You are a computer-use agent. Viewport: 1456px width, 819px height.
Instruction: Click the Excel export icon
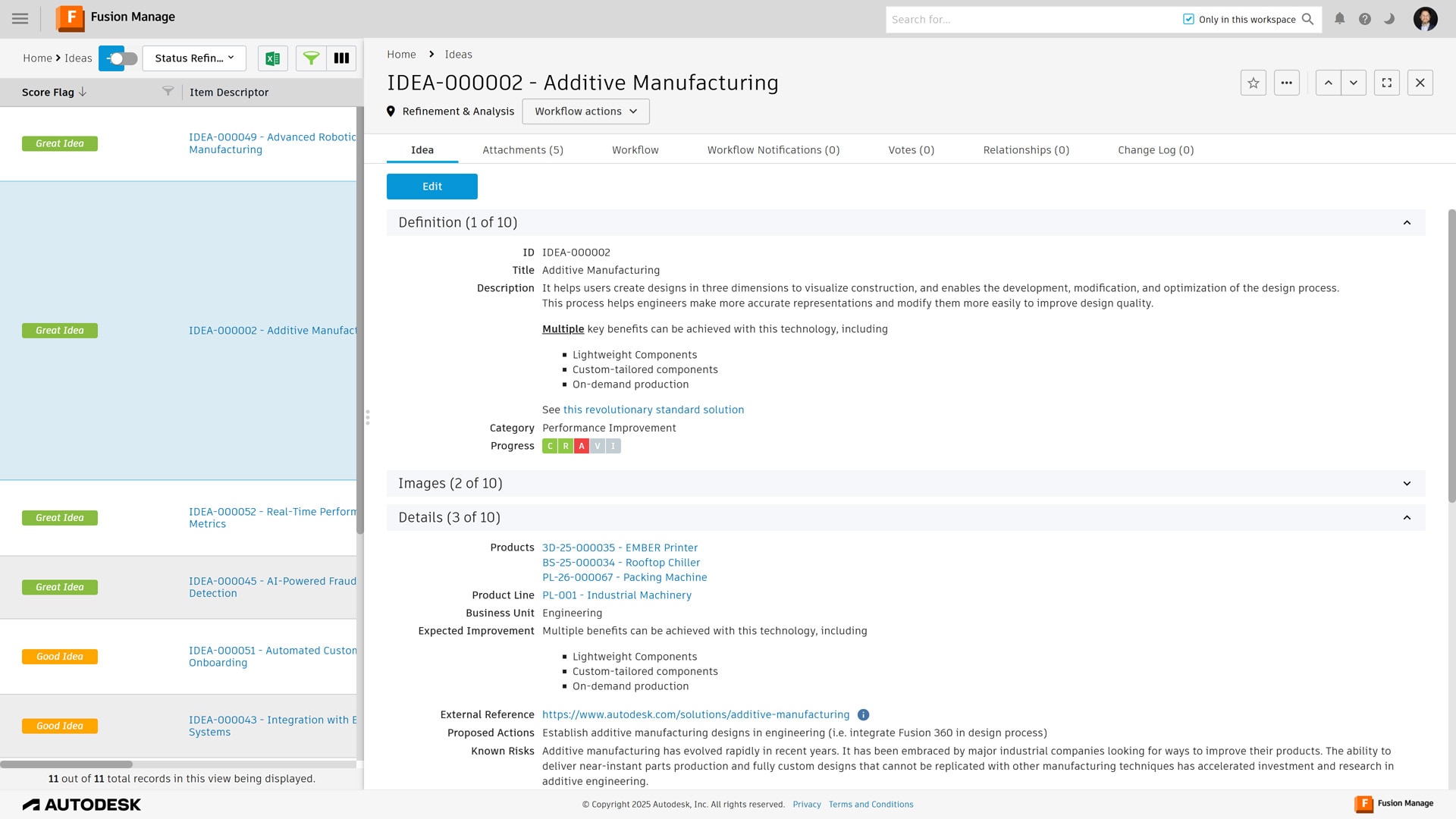pyautogui.click(x=272, y=58)
